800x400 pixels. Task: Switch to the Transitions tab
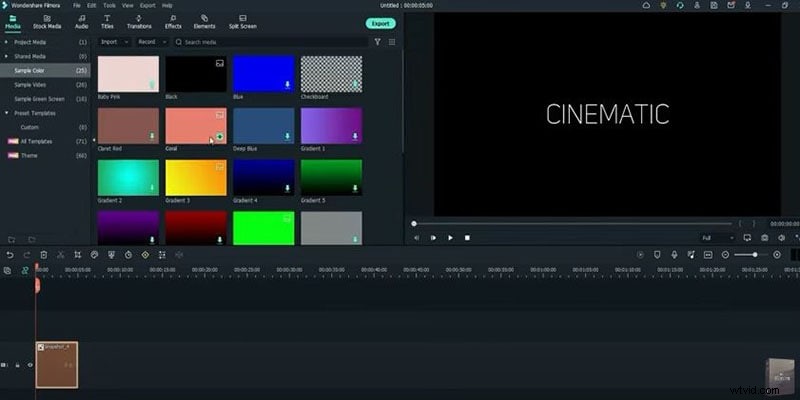point(139,22)
